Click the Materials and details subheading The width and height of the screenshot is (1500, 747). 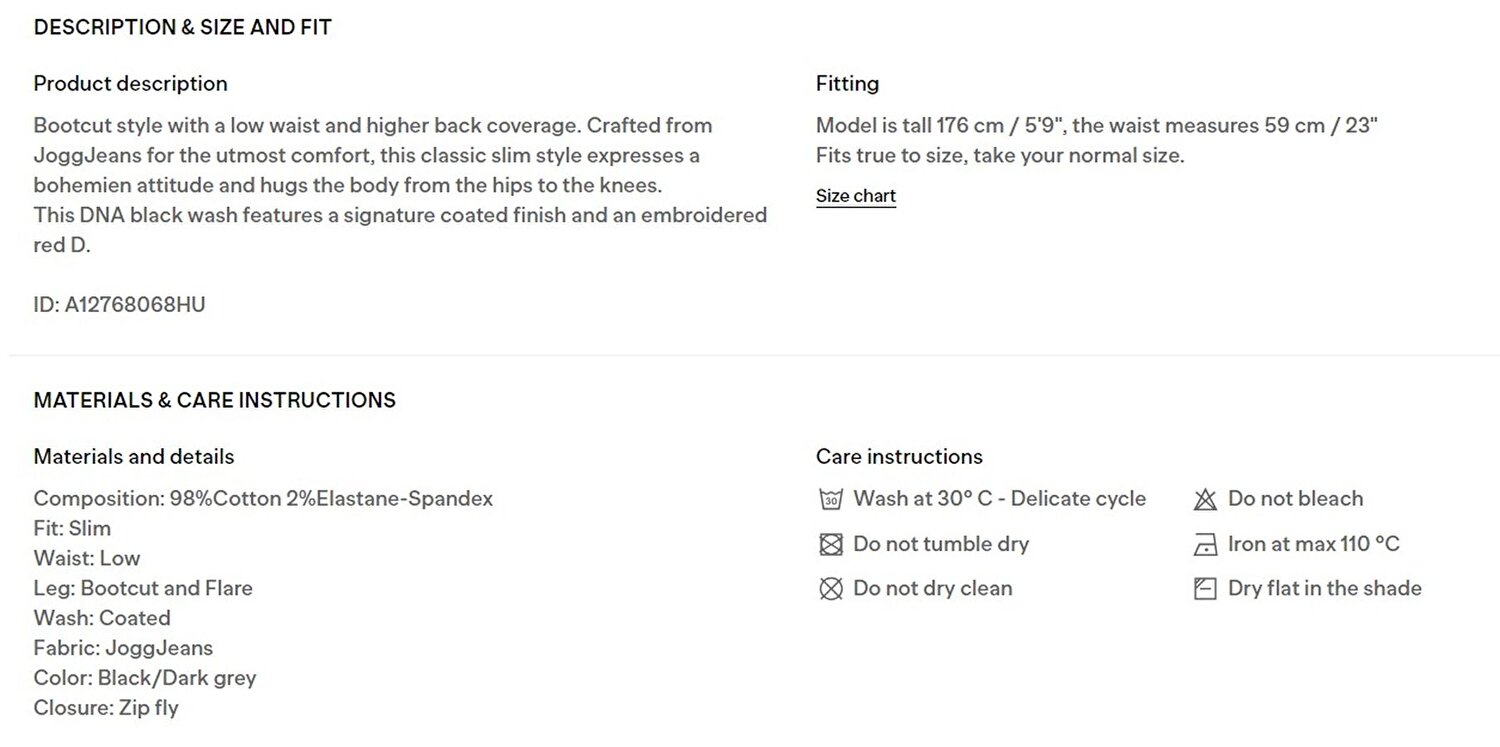(134, 457)
